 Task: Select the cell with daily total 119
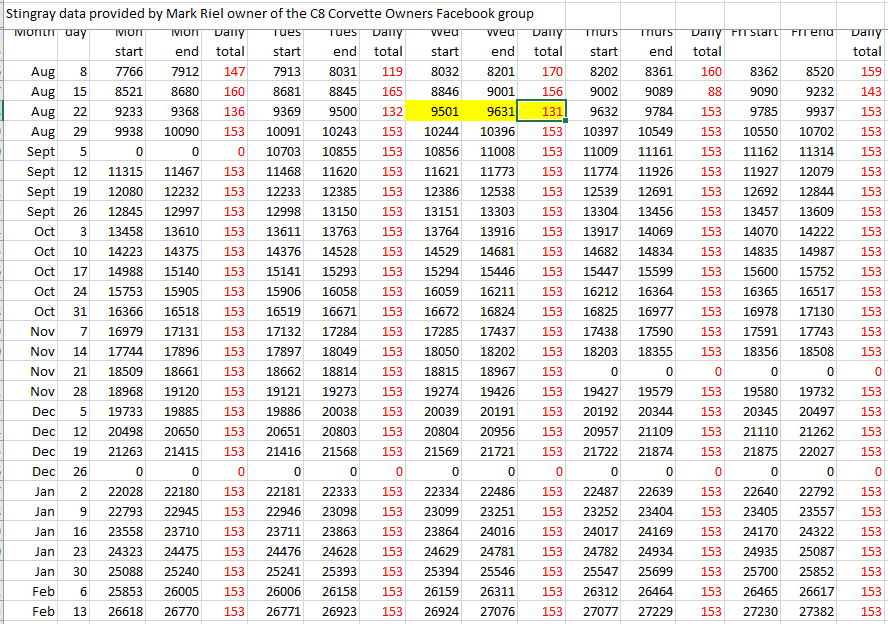392,72
